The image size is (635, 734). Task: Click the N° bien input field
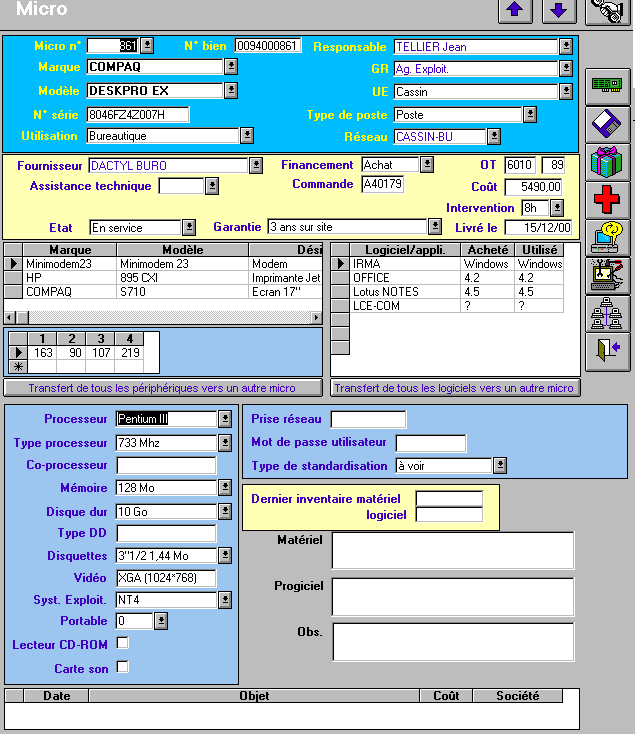point(268,45)
